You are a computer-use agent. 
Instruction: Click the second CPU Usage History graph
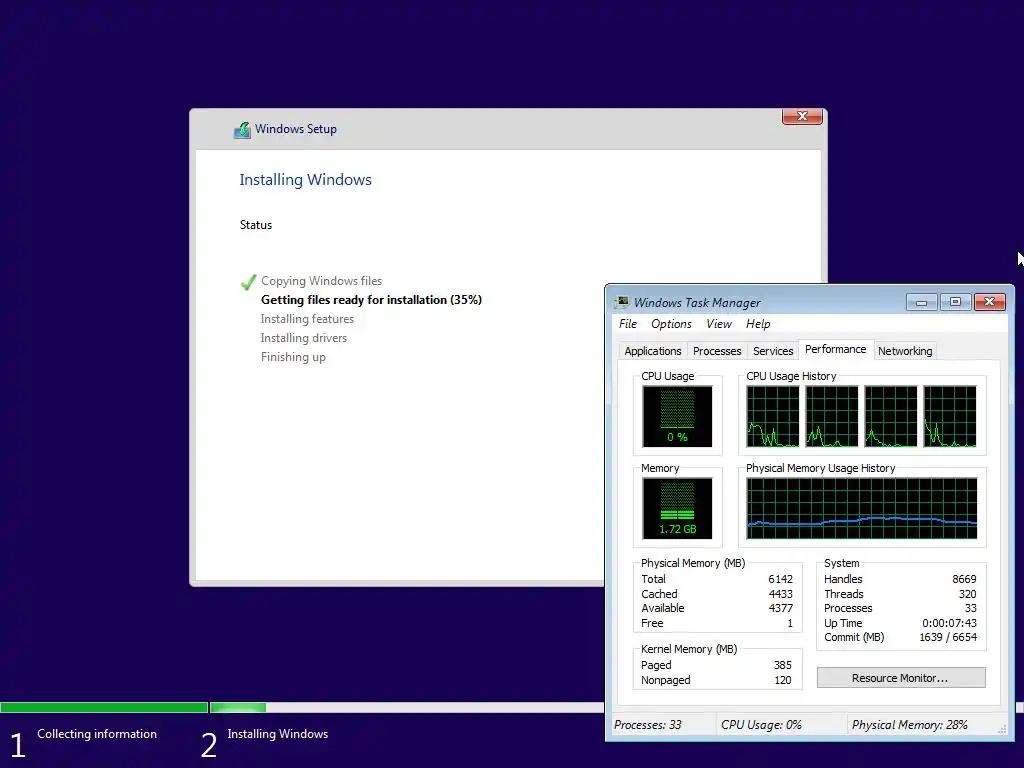[831, 416]
